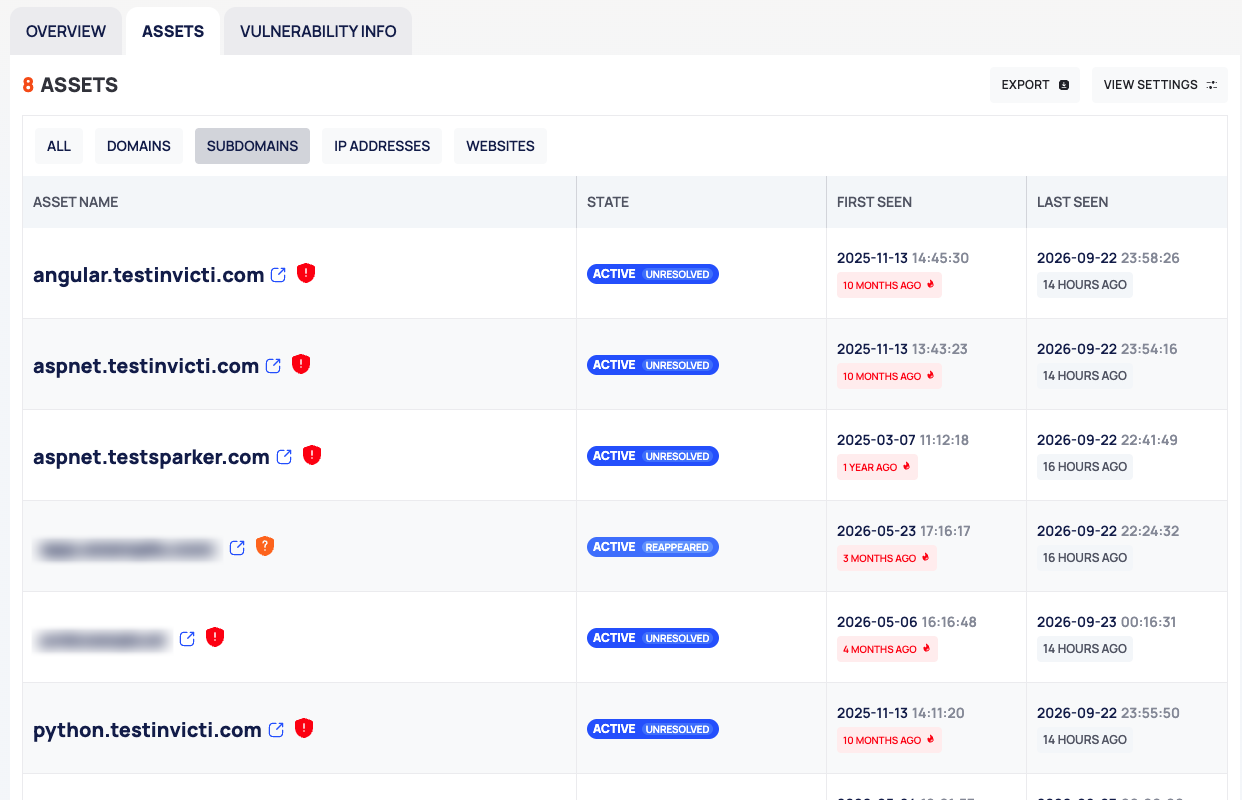The height and width of the screenshot is (800, 1242).
Task: Click red shield icon beside python.testinvicti.com
Action: pos(304,728)
